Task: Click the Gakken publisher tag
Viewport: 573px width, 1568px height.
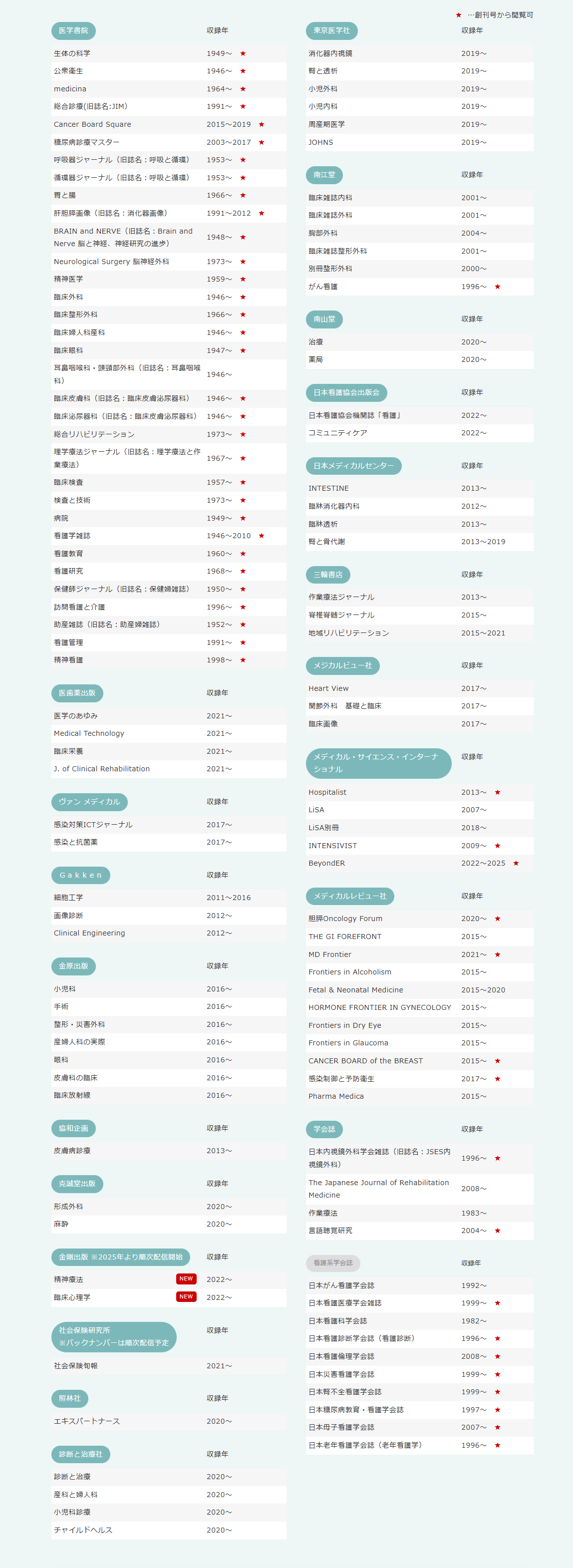Action: (80, 875)
